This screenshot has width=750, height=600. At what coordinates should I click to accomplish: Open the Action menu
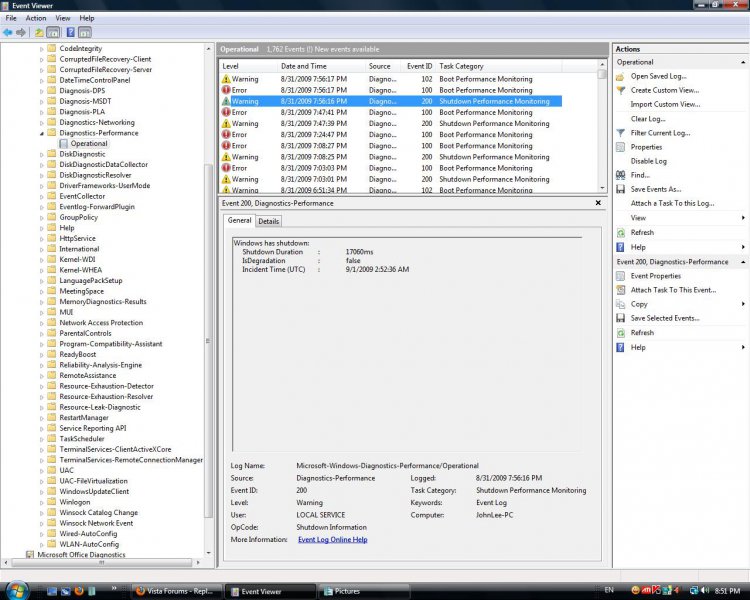(36, 18)
